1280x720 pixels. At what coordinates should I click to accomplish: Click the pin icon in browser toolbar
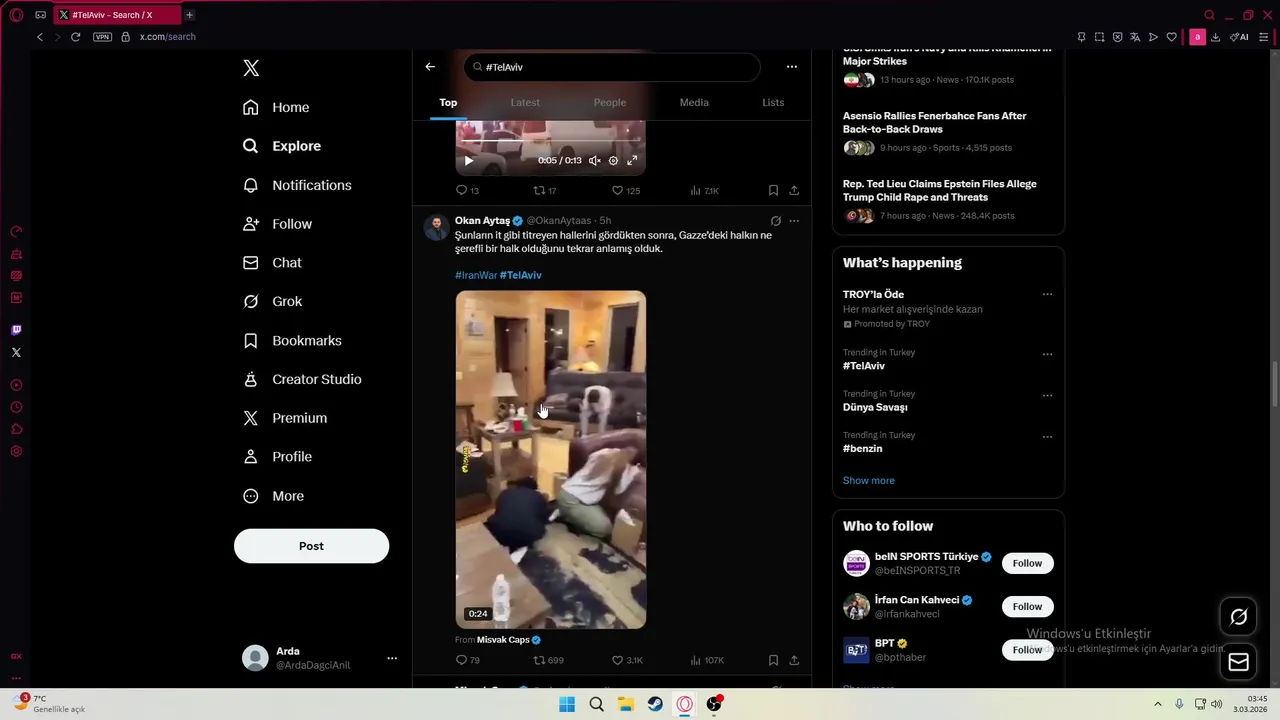[x=1081, y=37]
